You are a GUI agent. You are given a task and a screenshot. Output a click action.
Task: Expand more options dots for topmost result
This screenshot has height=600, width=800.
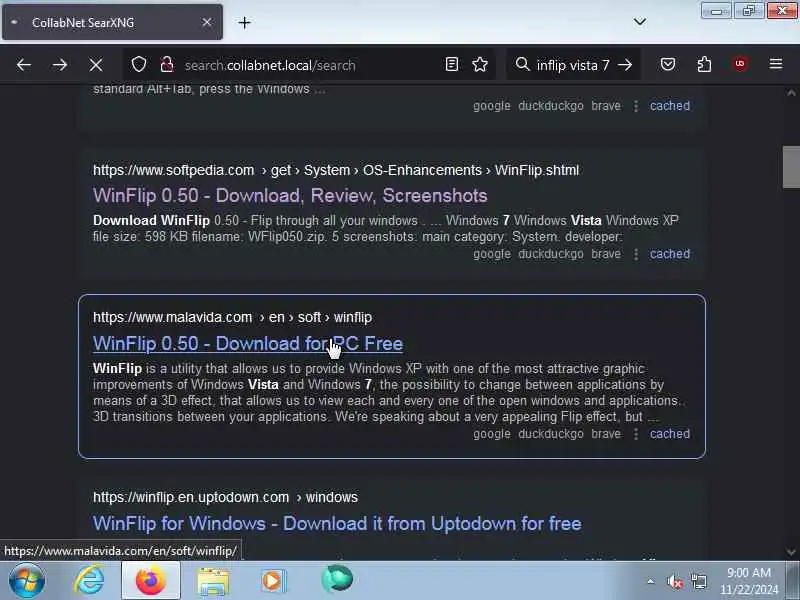pos(636,106)
